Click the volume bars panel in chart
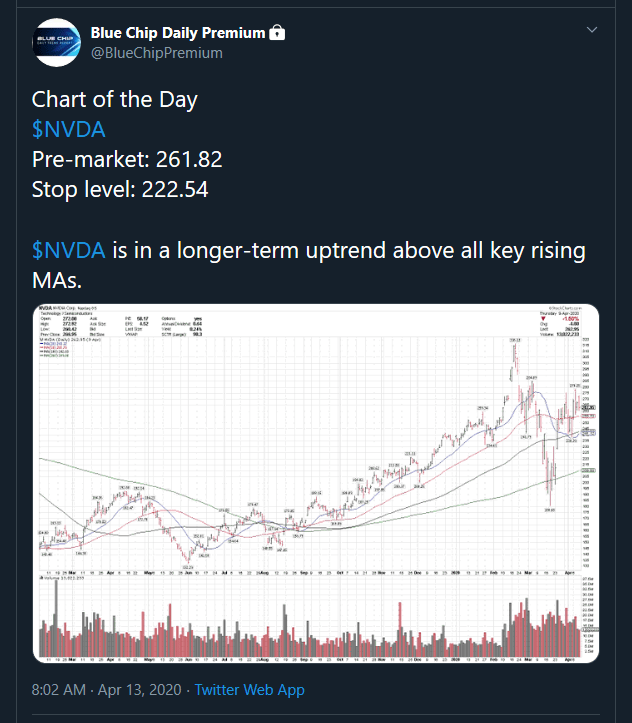The width and height of the screenshot is (632, 723). (310, 617)
